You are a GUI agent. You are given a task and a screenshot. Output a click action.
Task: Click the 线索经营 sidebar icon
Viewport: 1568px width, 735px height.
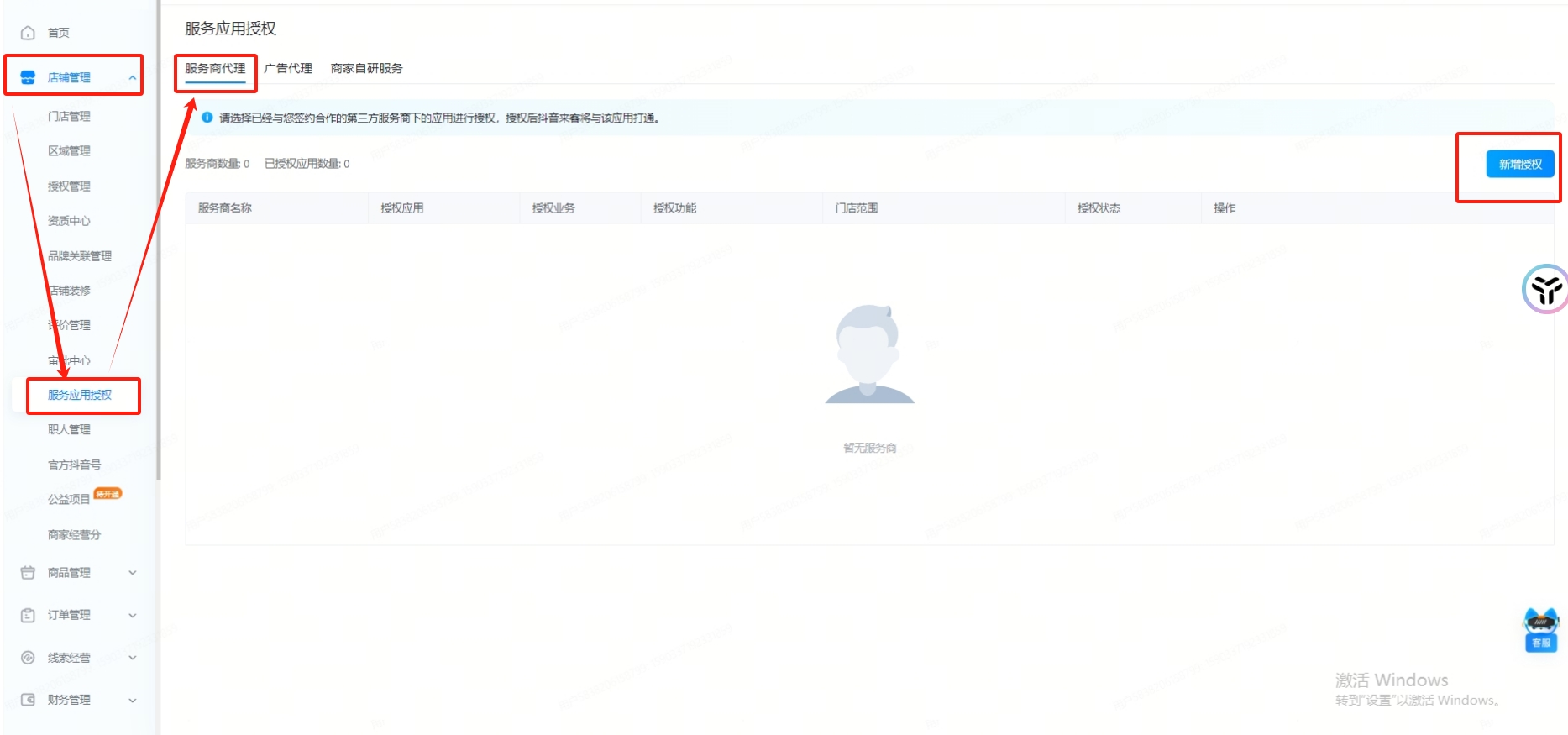28,658
